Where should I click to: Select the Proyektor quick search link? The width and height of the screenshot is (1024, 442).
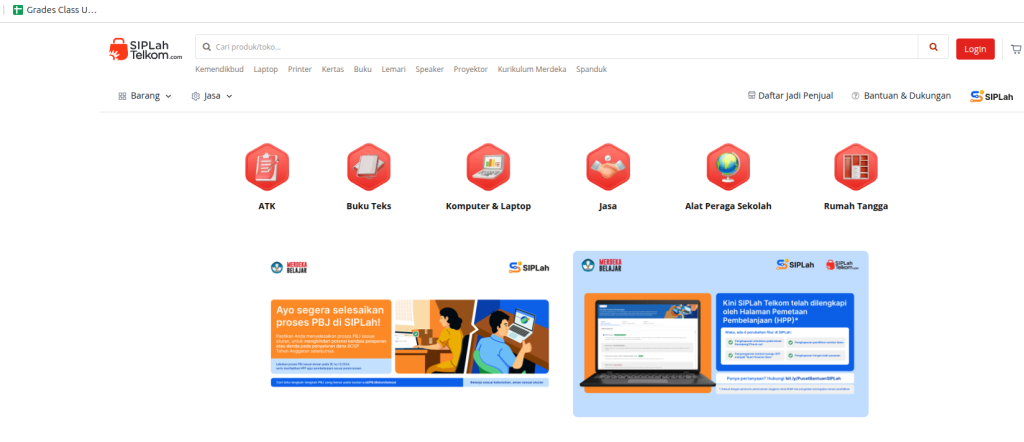click(x=471, y=69)
